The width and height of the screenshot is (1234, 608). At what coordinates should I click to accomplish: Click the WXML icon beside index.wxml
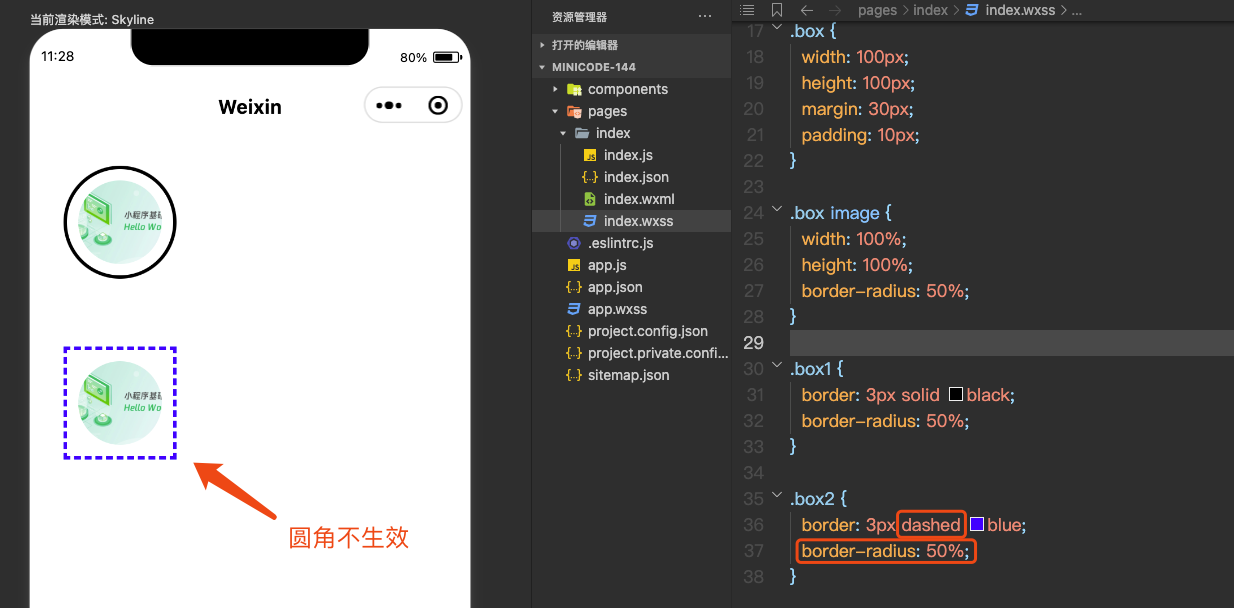[590, 199]
